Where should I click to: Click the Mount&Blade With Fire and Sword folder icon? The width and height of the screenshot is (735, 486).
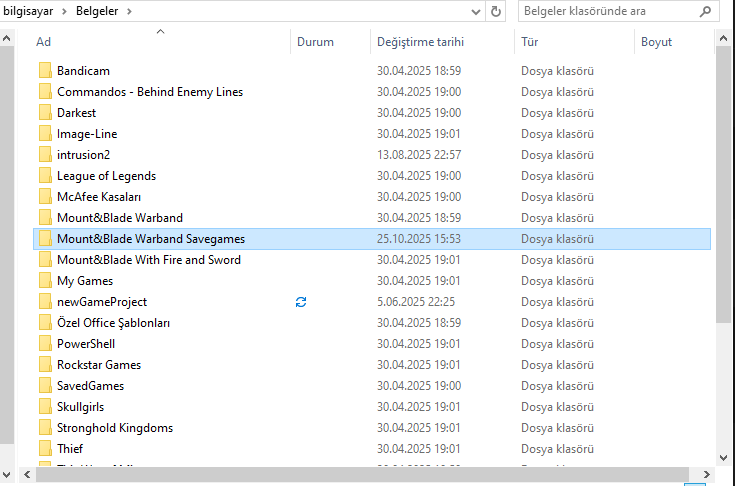point(45,260)
